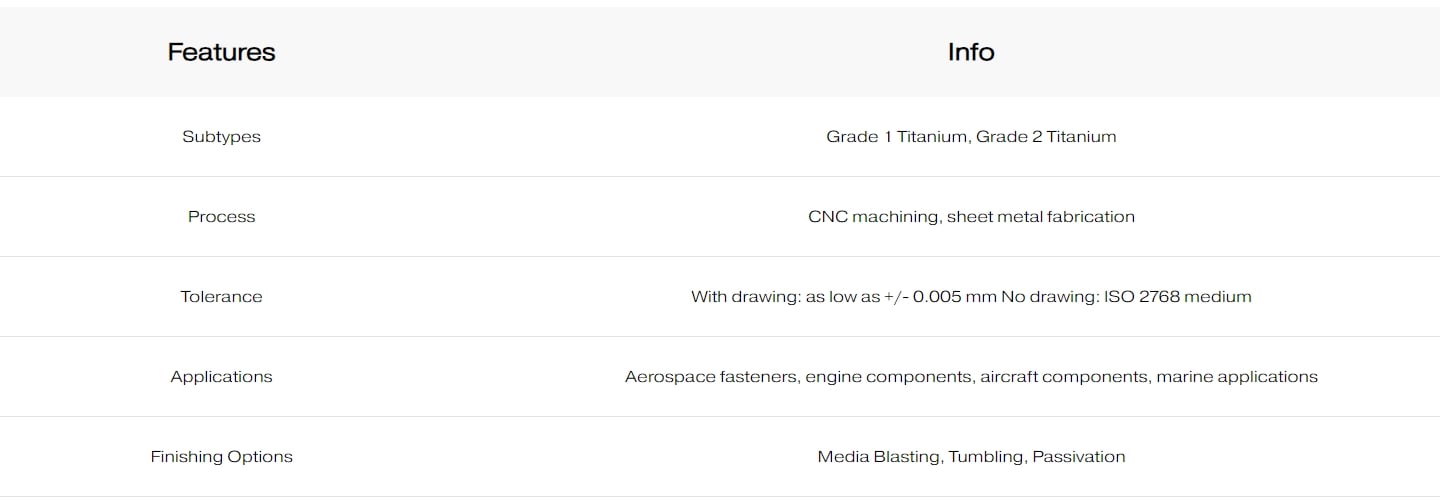The image size is (1440, 503).
Task: Select the Subtypes row label
Action: [x=221, y=137]
